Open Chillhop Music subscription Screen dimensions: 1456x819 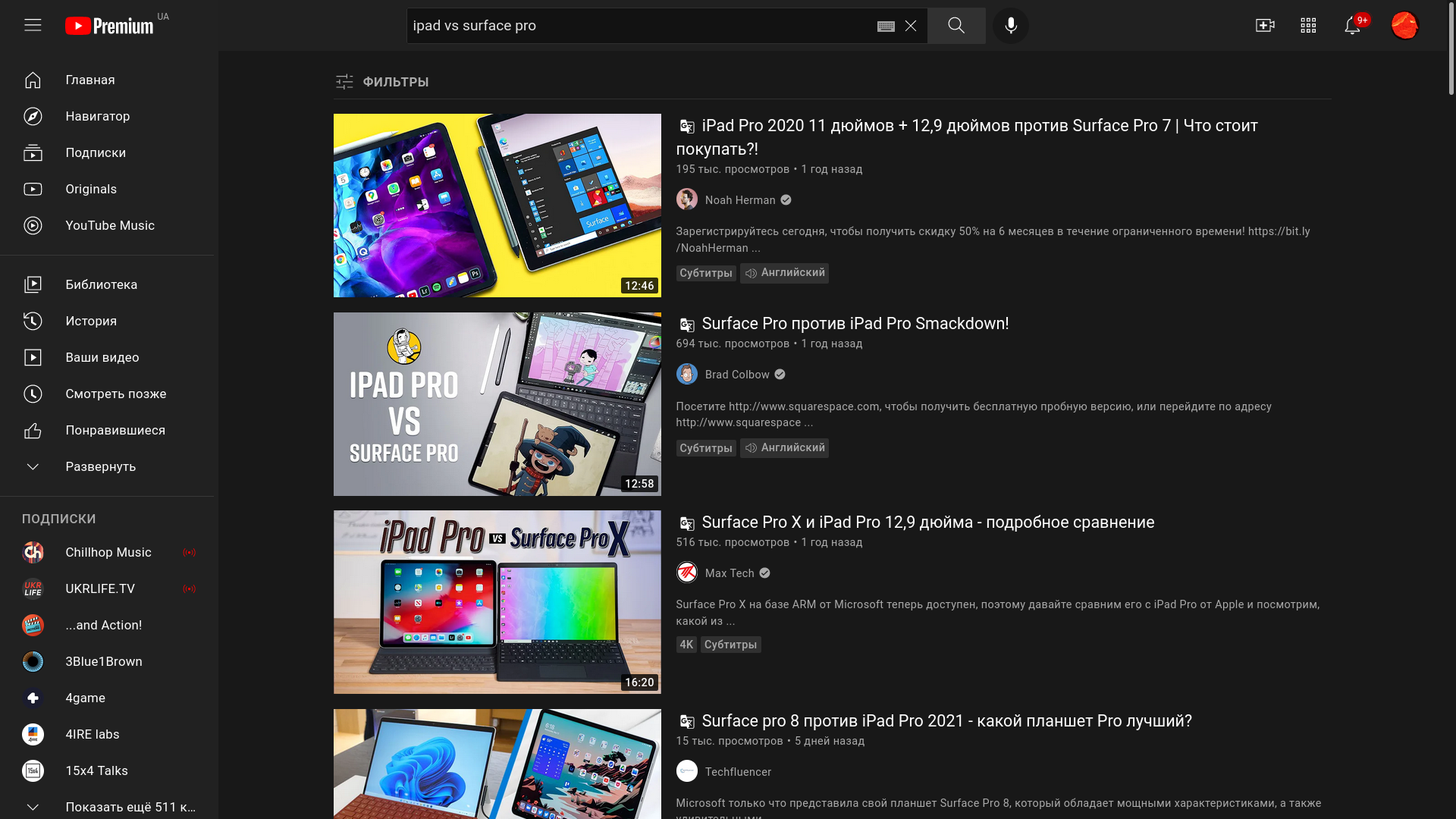(x=107, y=552)
